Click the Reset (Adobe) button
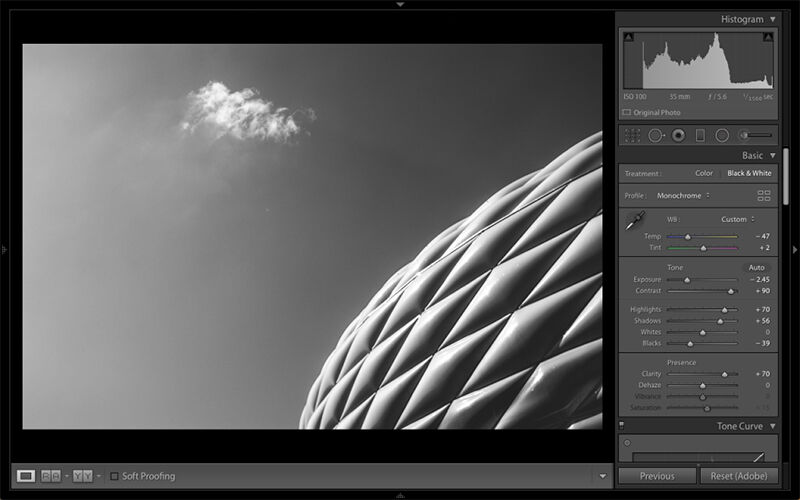Image resolution: width=800 pixels, height=500 pixels. tap(739, 476)
